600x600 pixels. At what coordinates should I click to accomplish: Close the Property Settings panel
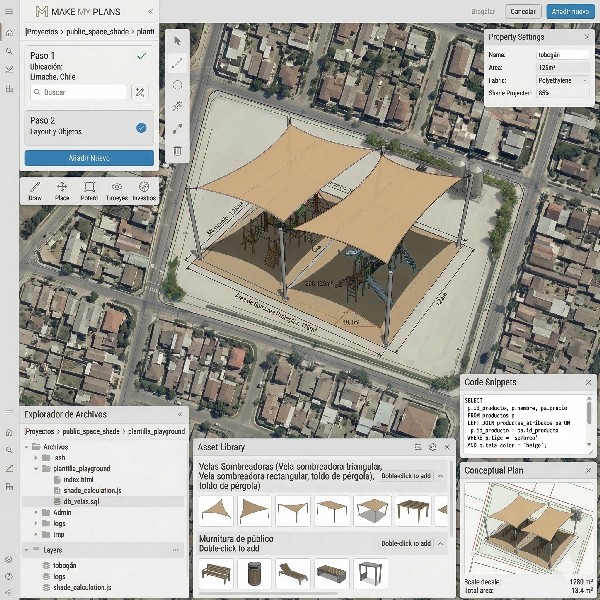pos(586,37)
